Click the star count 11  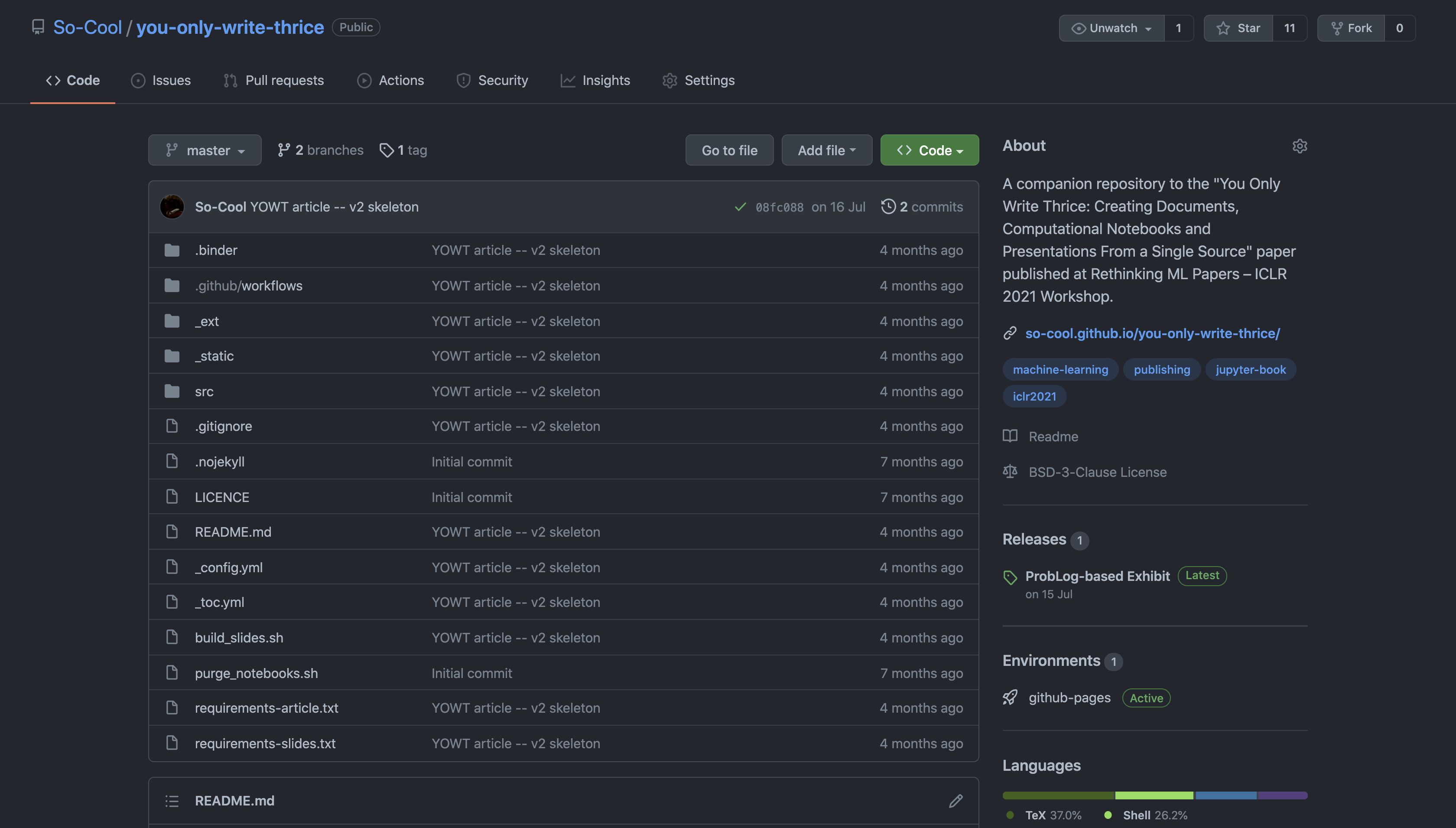pos(1290,28)
